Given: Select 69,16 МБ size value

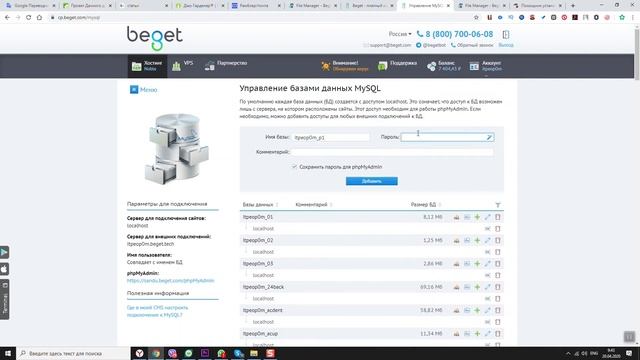Looking at the screenshot, I should click(x=431, y=287).
